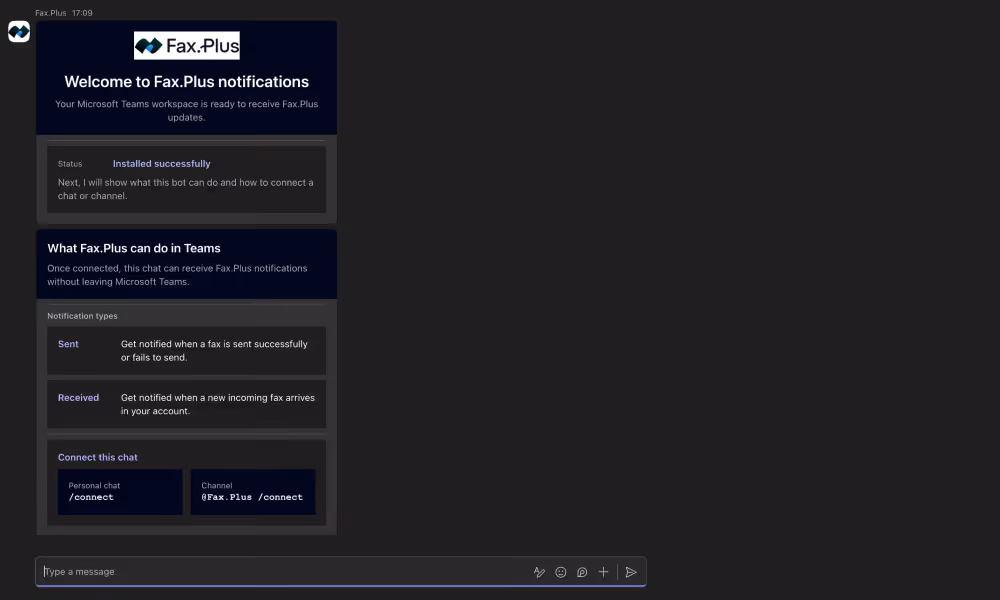
Task: Open the emoji picker icon
Action: pos(561,572)
